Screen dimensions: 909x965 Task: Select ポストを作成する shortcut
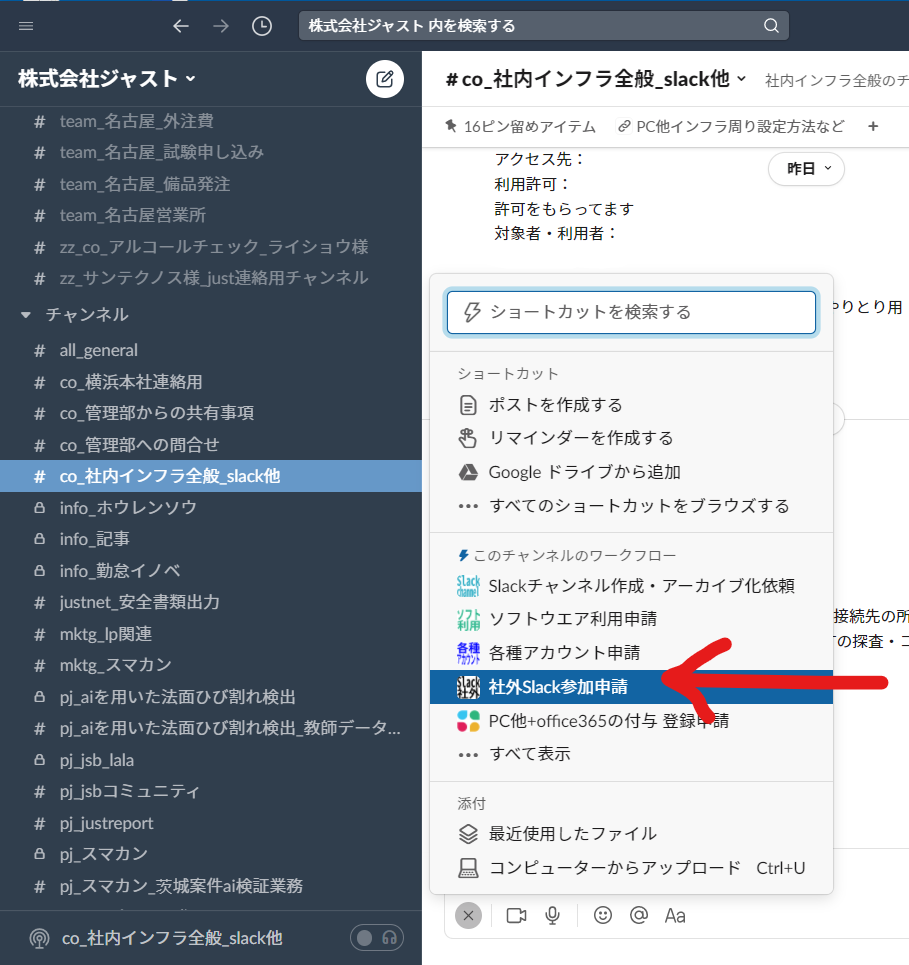[631, 405]
